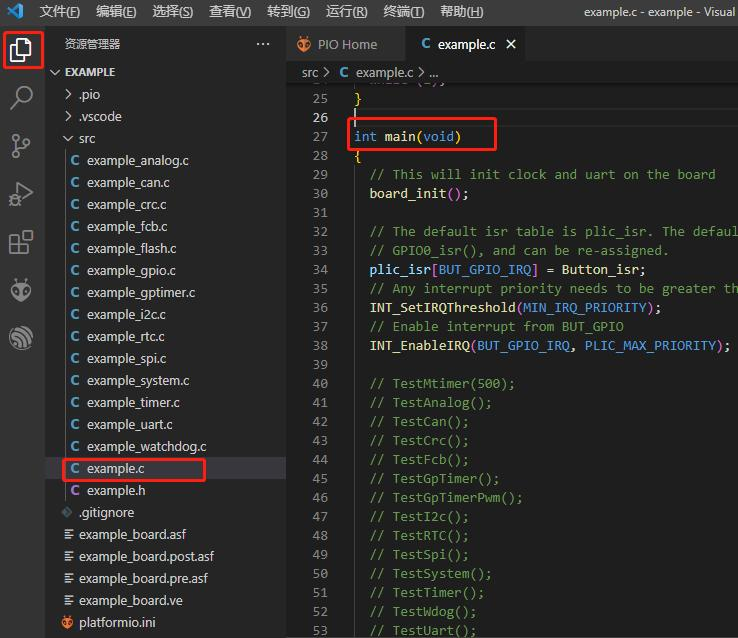
Task: Click the example.c breadcrumb segment
Action: (384, 72)
